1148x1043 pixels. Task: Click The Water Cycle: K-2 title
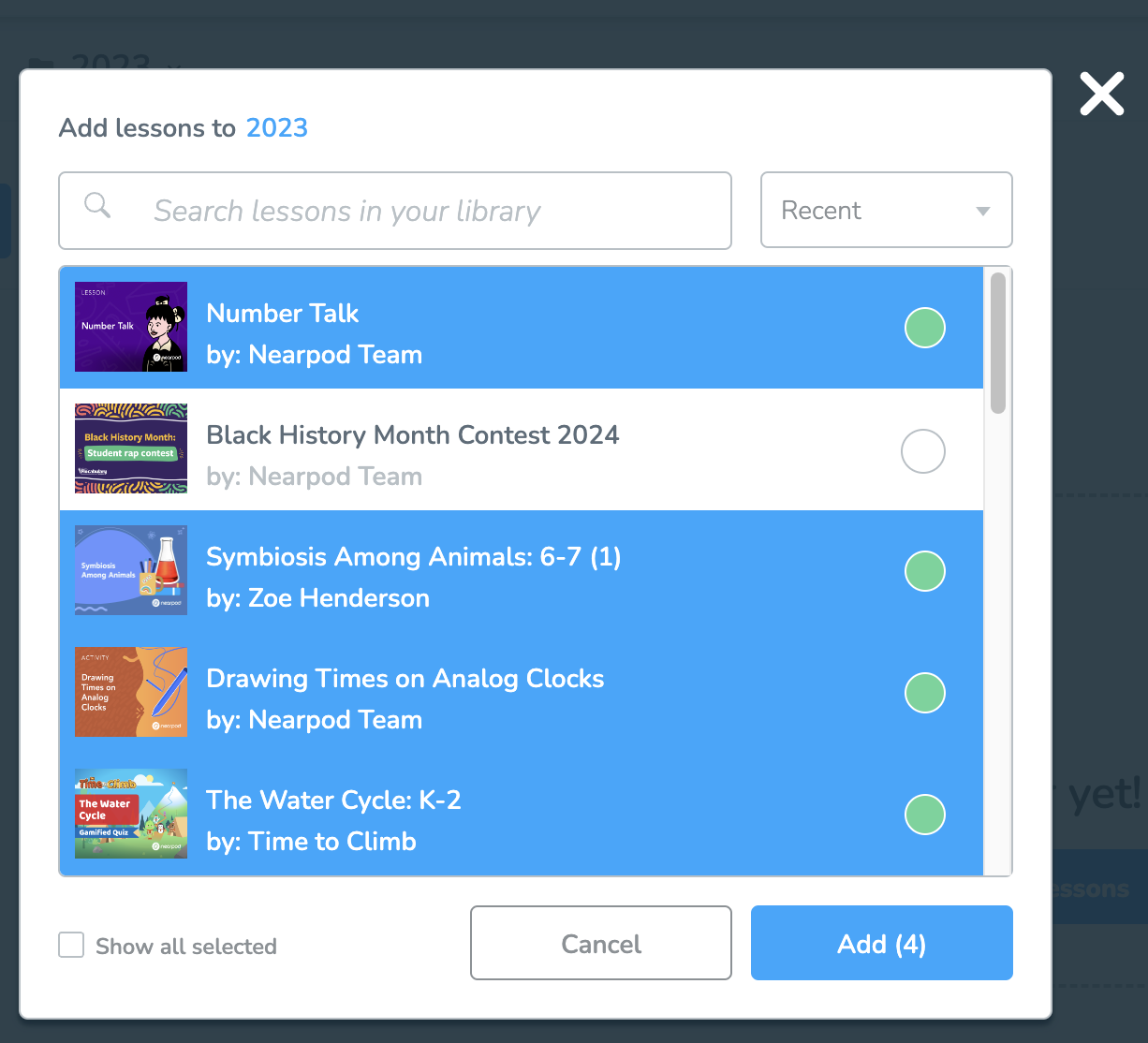334,801
